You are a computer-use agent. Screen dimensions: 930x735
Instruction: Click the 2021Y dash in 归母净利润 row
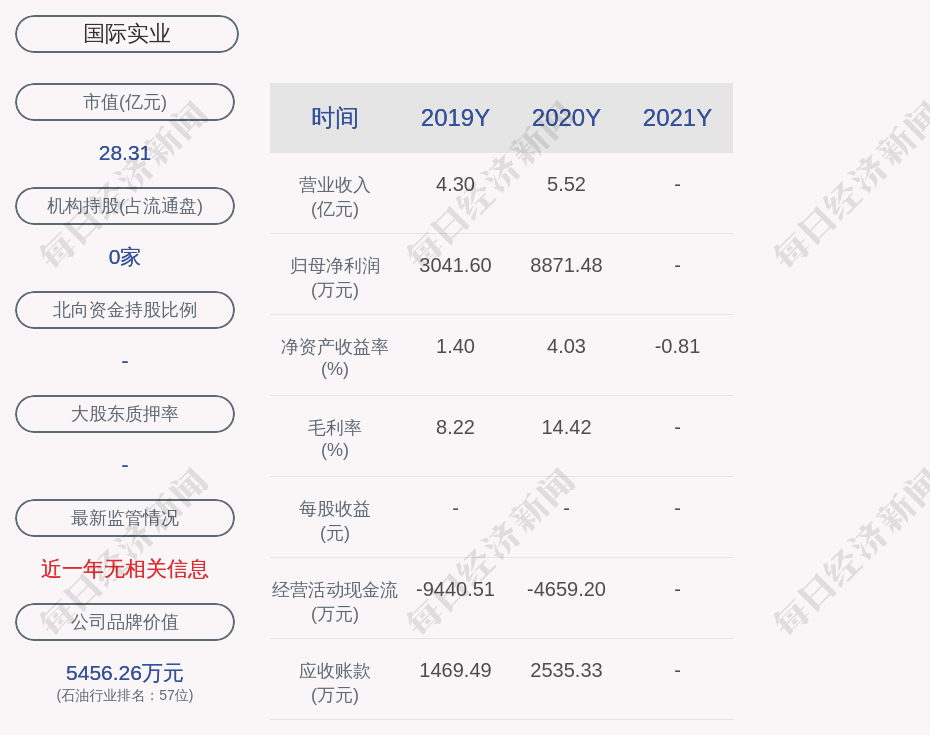tap(677, 265)
